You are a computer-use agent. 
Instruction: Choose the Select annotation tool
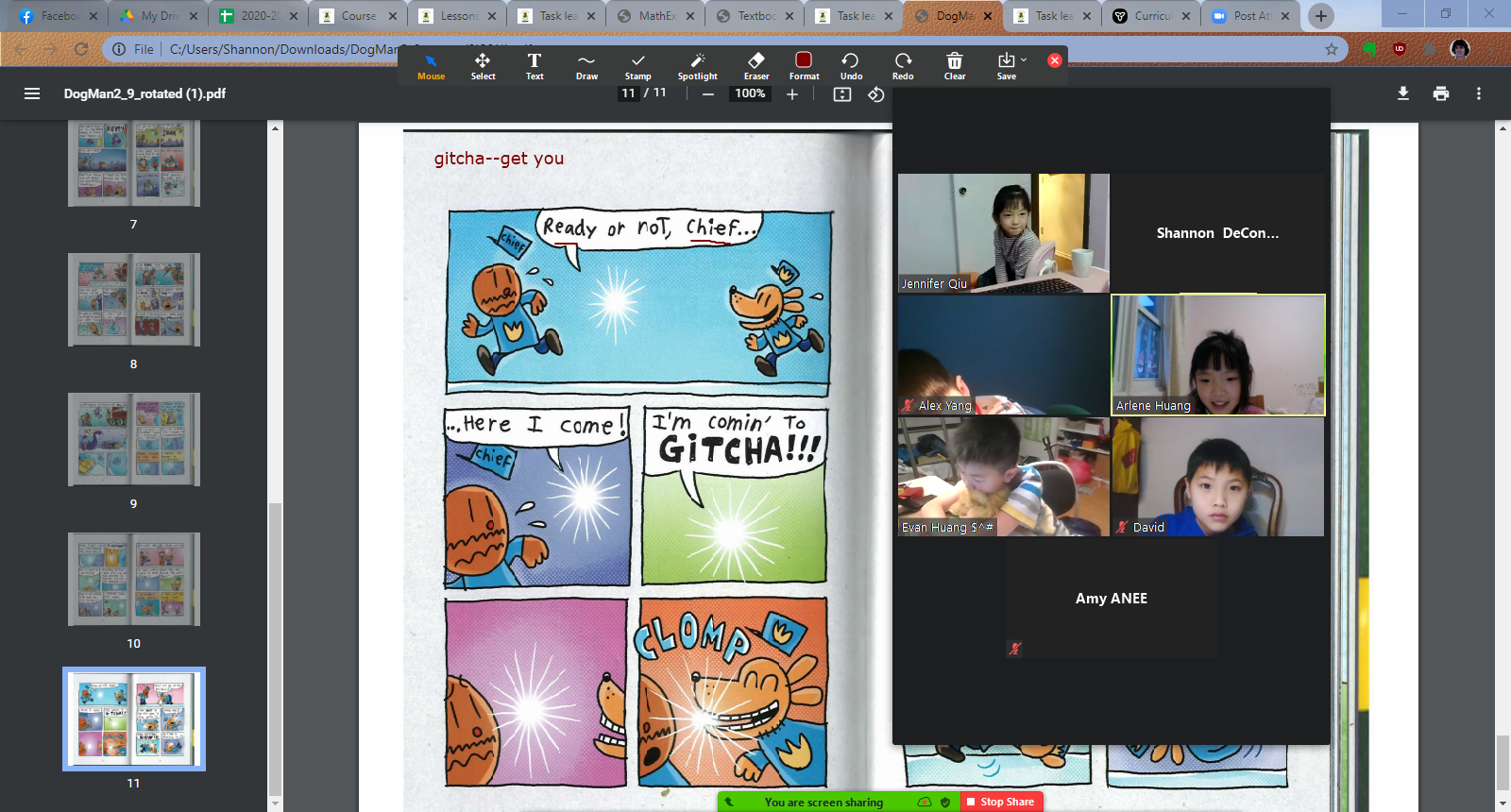pyautogui.click(x=483, y=66)
